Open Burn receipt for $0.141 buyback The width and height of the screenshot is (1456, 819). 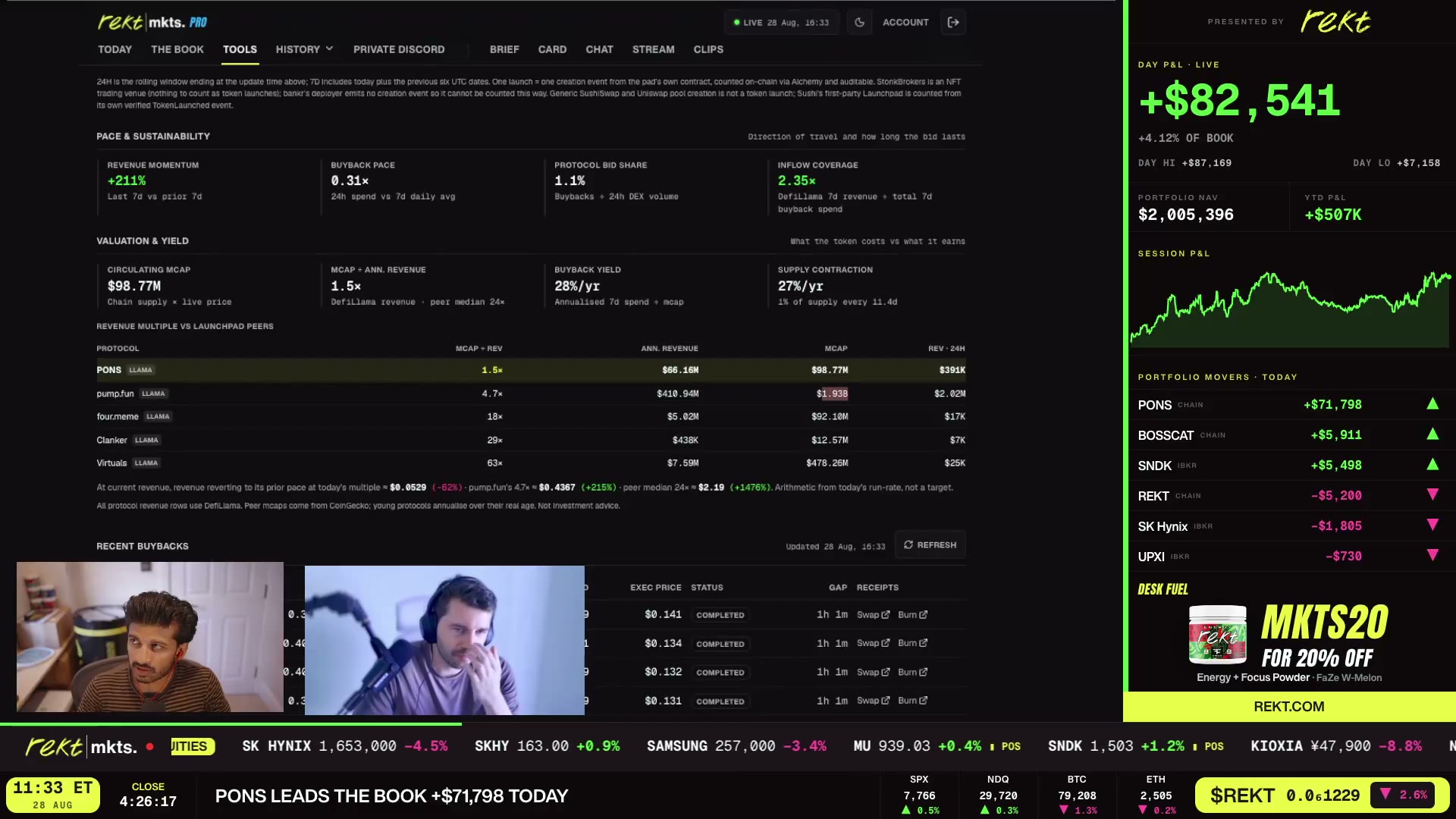pyautogui.click(x=912, y=615)
